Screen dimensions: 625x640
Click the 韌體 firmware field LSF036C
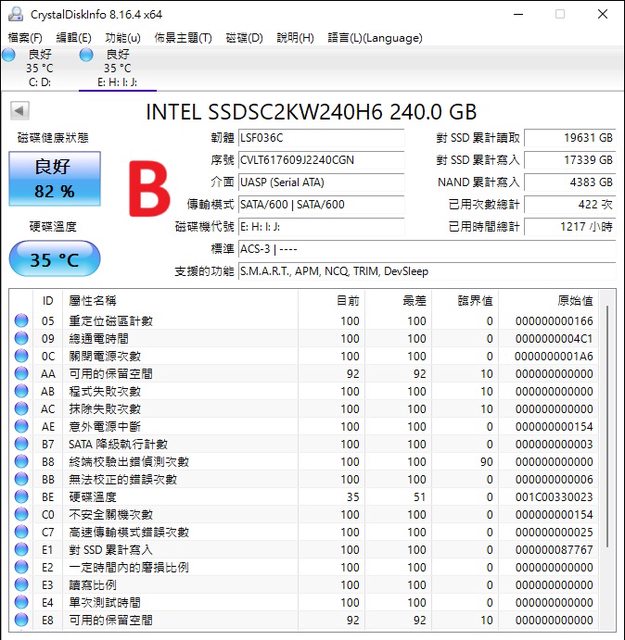tap(320, 138)
